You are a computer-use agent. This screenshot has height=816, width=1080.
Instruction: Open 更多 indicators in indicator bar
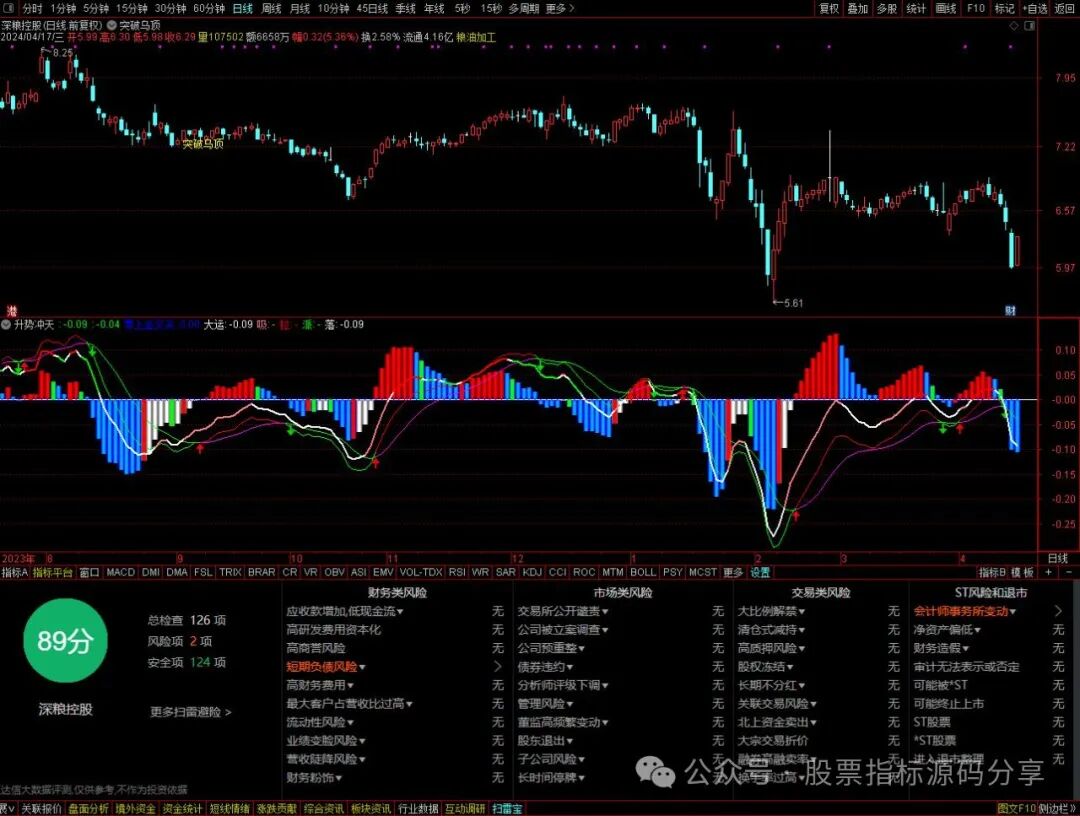point(733,572)
